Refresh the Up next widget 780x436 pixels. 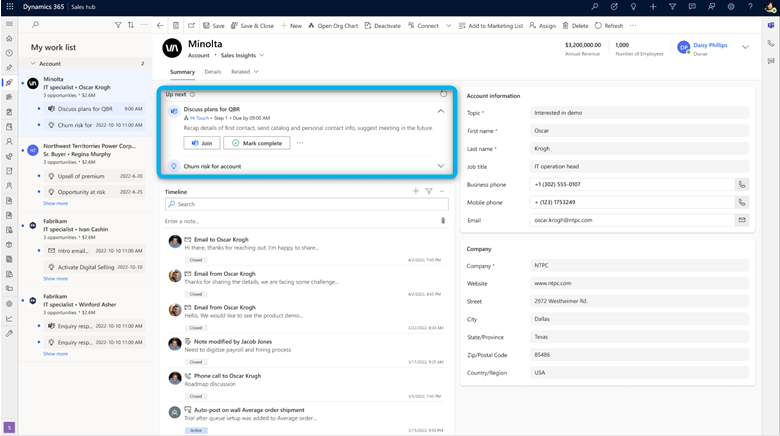(443, 94)
